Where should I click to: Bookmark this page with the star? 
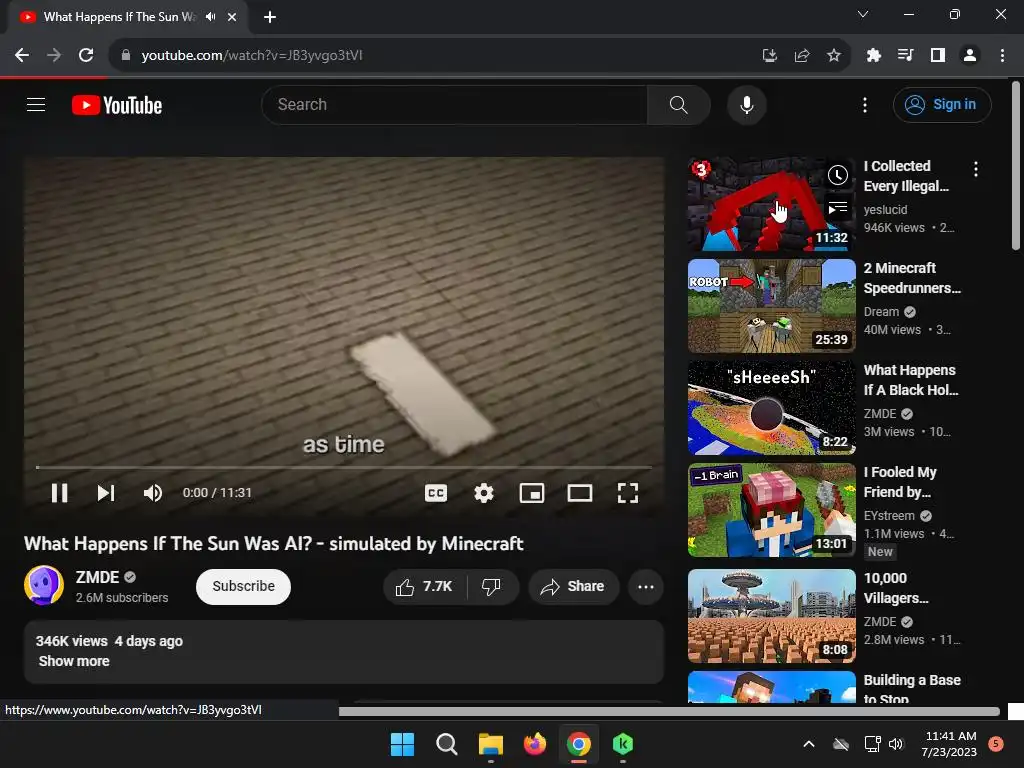click(834, 56)
